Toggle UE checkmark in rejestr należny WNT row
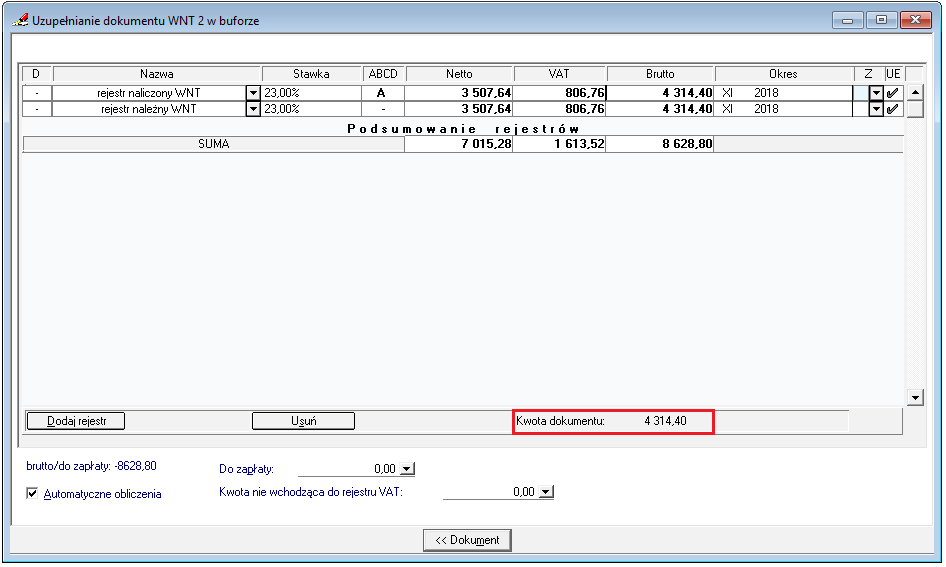Image resolution: width=946 pixels, height=567 pixels. (x=893, y=109)
